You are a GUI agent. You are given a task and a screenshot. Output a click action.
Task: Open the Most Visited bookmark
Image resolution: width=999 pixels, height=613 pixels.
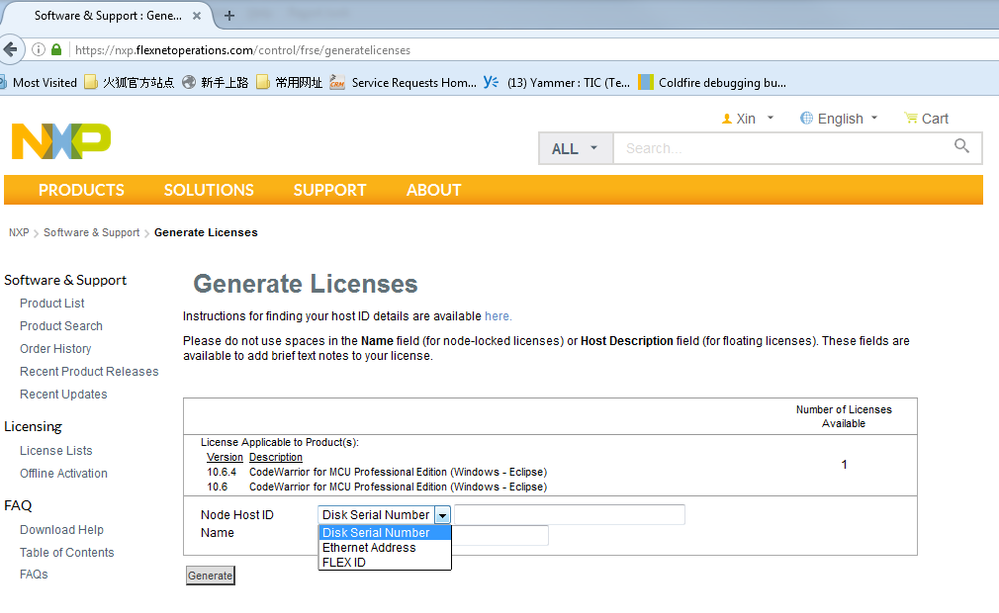click(x=38, y=83)
